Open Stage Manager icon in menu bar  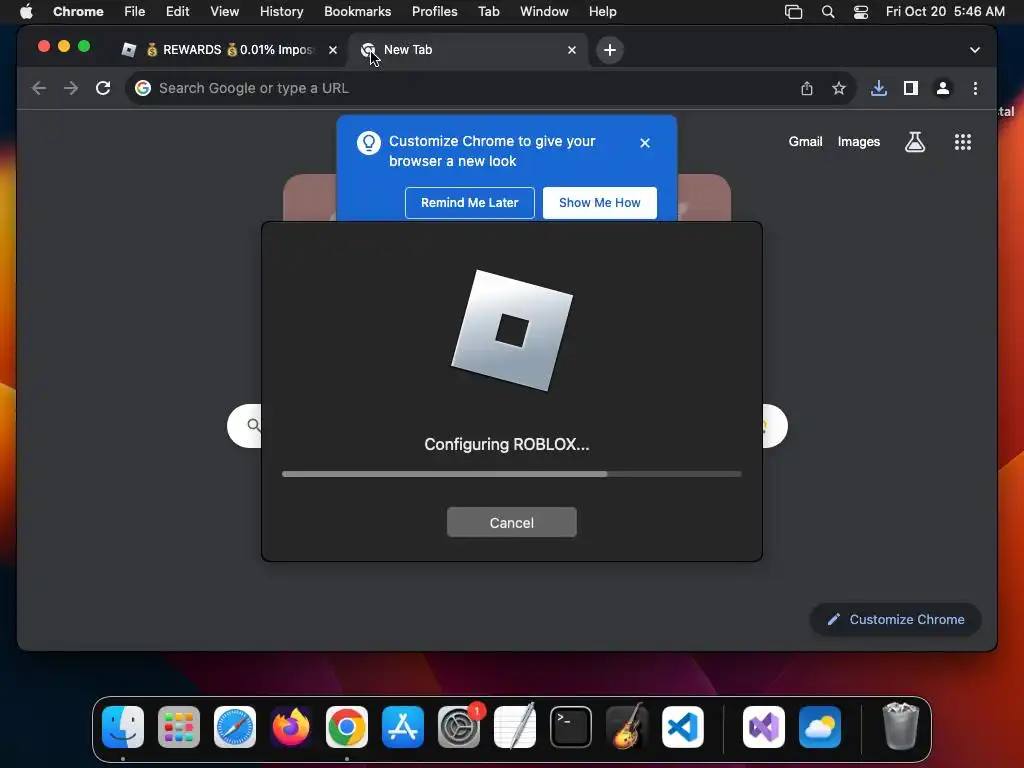click(x=793, y=11)
